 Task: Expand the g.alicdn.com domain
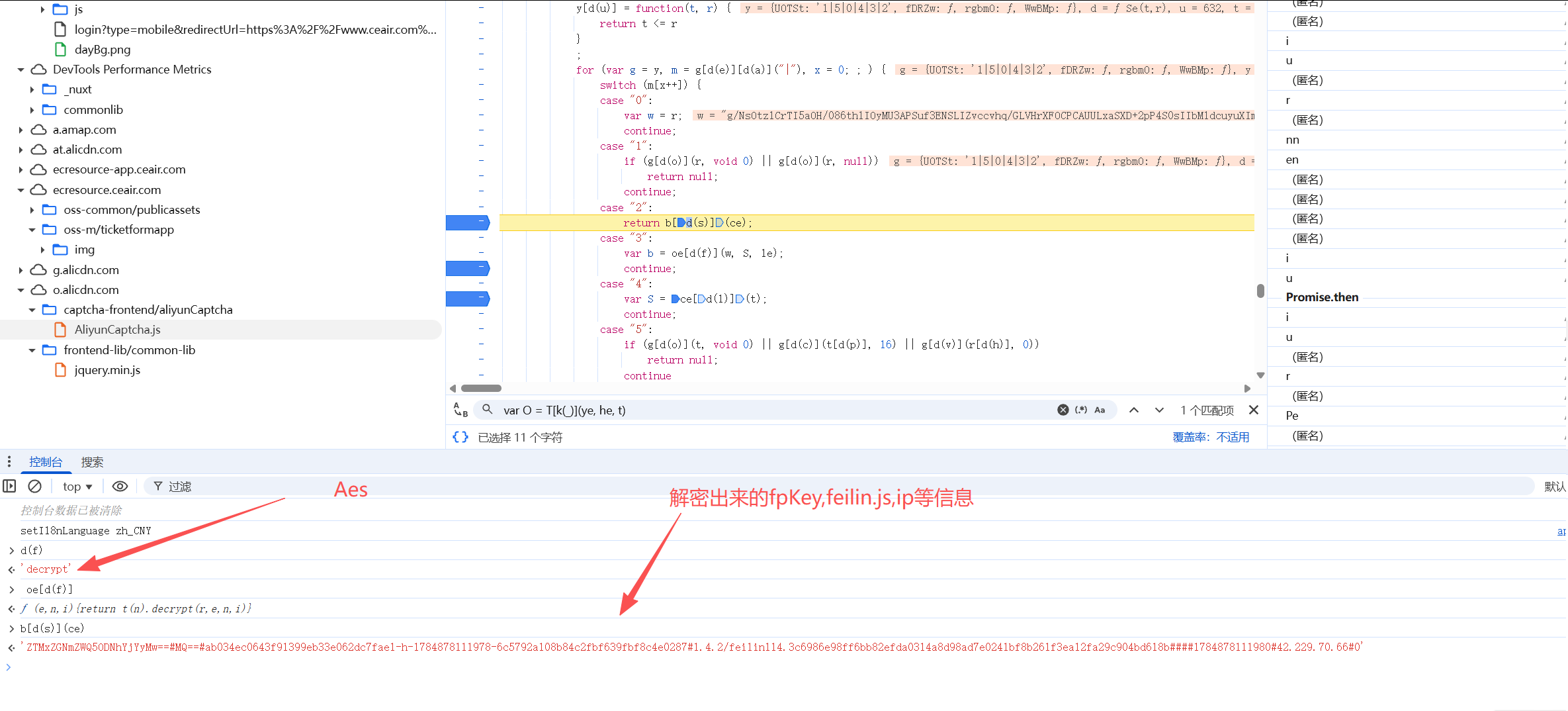pos(21,270)
